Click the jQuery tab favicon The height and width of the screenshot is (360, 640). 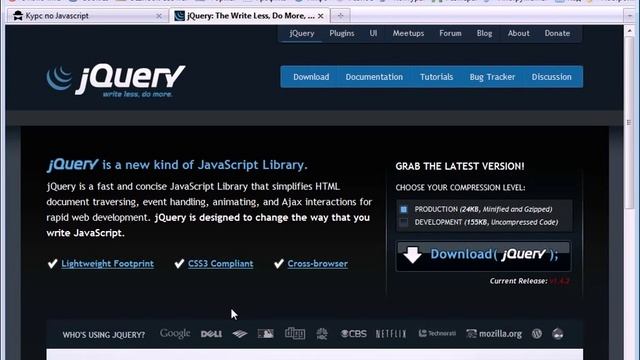click(x=179, y=16)
